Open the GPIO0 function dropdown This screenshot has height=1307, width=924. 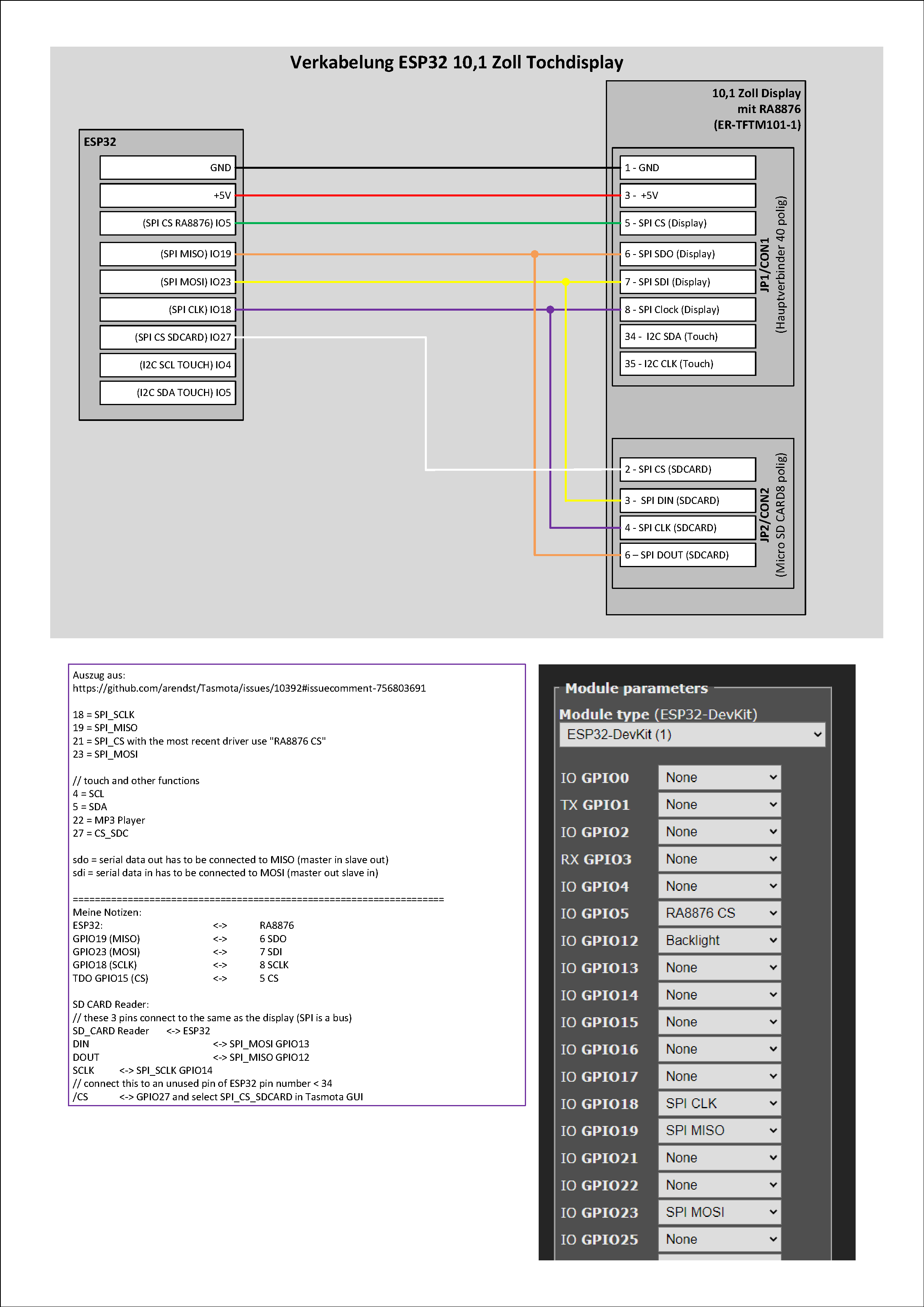click(x=720, y=777)
